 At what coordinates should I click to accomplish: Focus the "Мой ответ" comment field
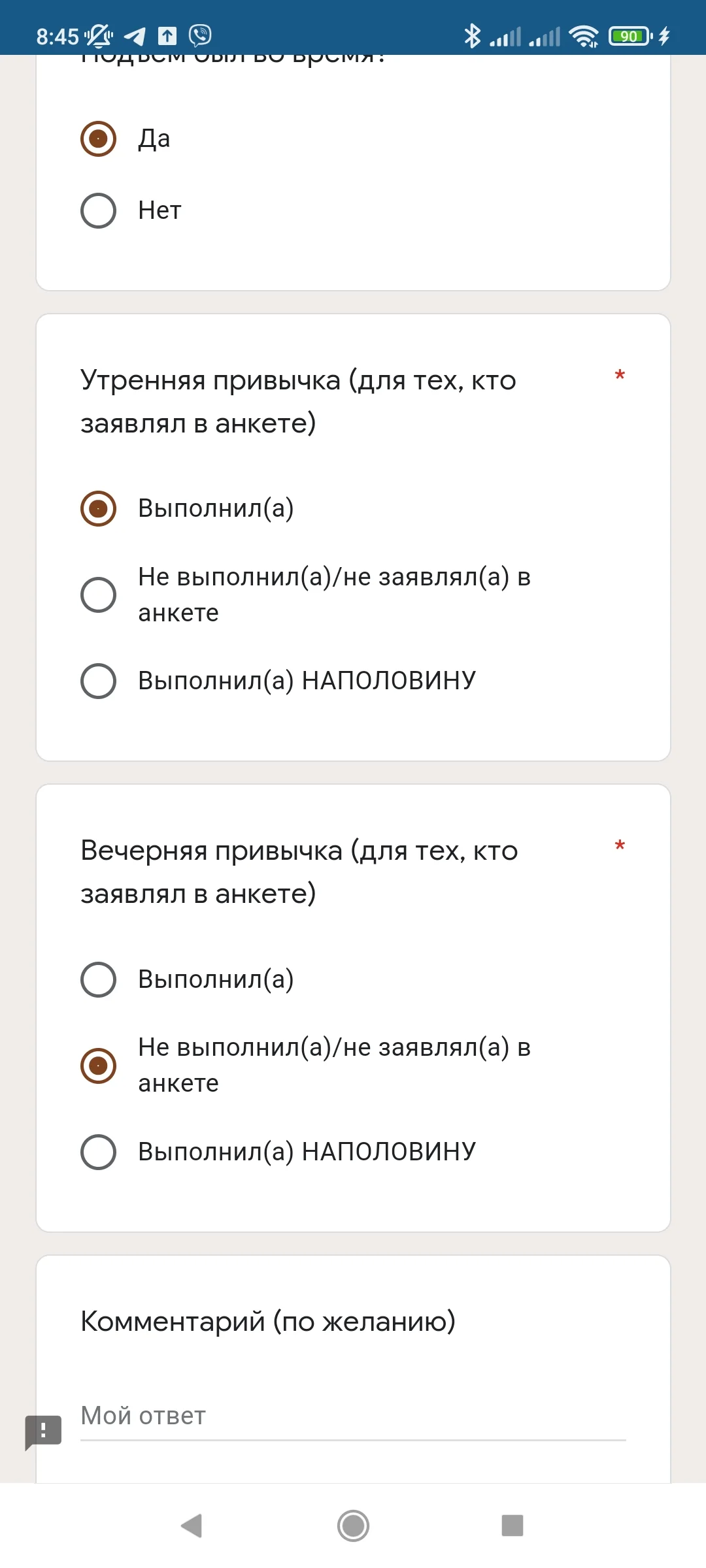coord(353,1416)
